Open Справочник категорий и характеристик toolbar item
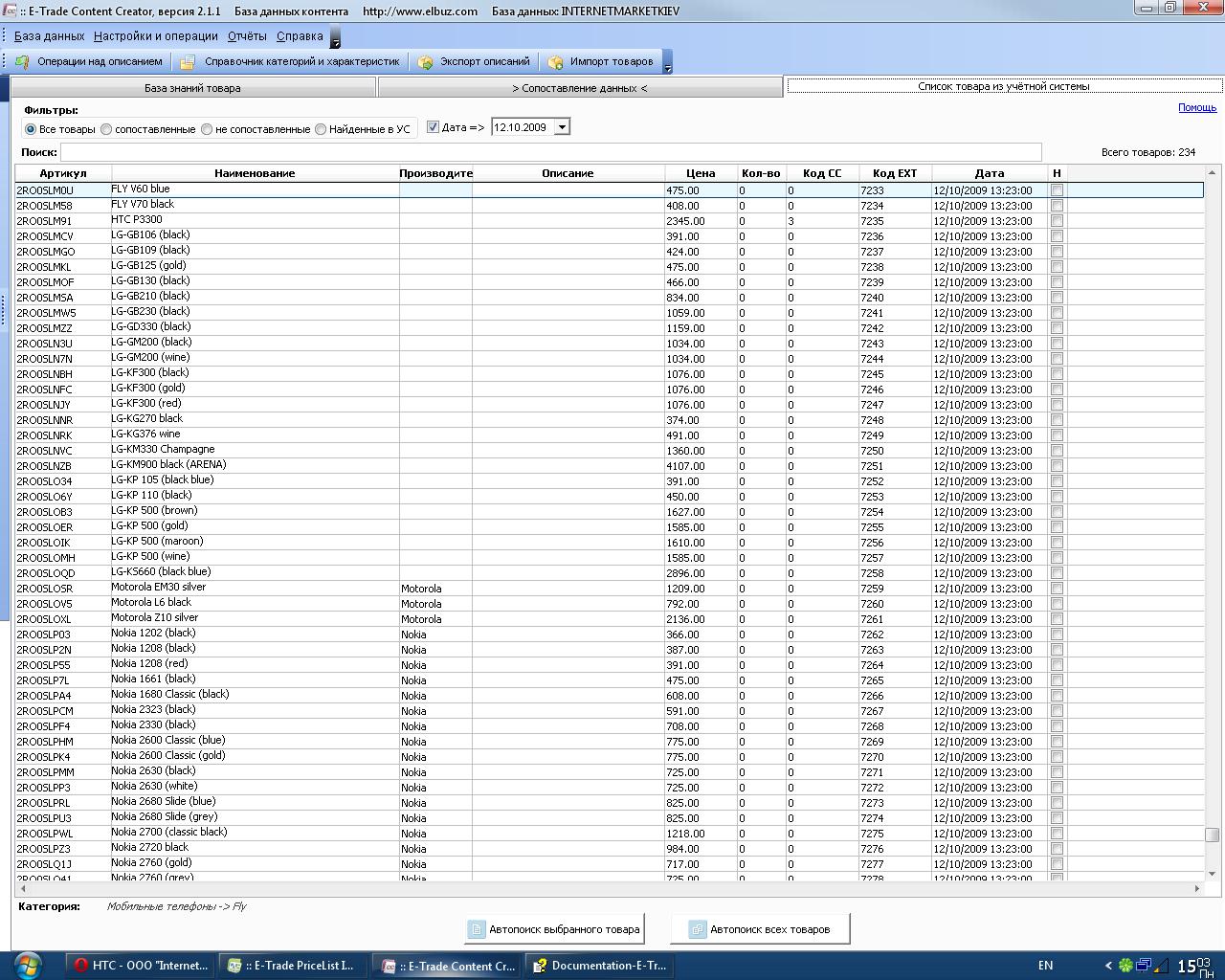 tap(290, 61)
